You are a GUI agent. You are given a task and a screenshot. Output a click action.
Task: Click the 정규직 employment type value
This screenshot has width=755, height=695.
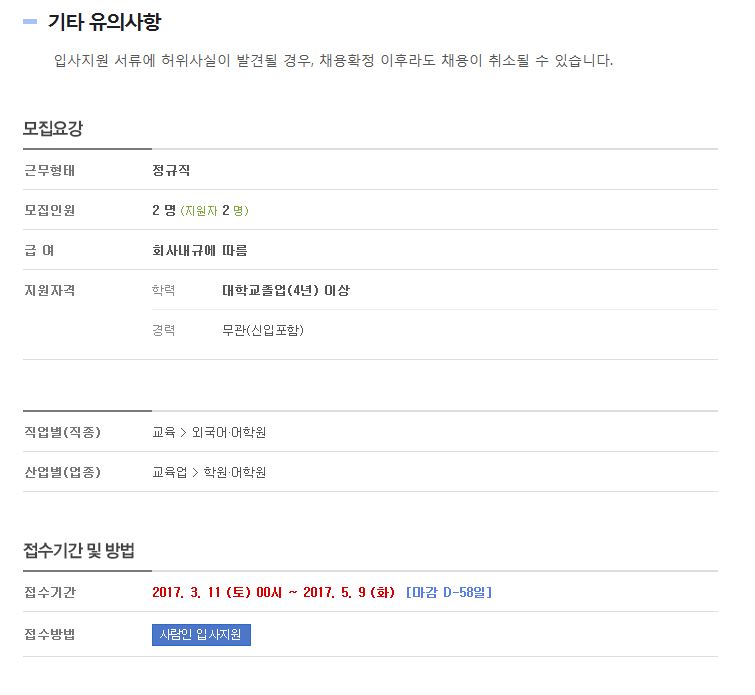171,170
